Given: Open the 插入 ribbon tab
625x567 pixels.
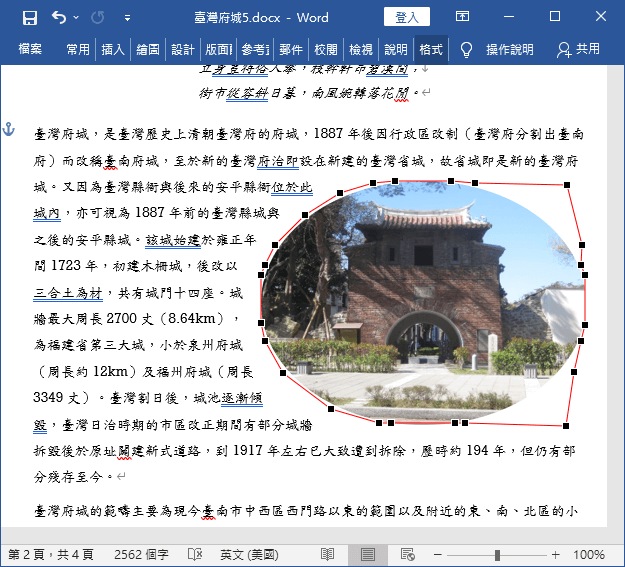Looking at the screenshot, I should [113, 49].
